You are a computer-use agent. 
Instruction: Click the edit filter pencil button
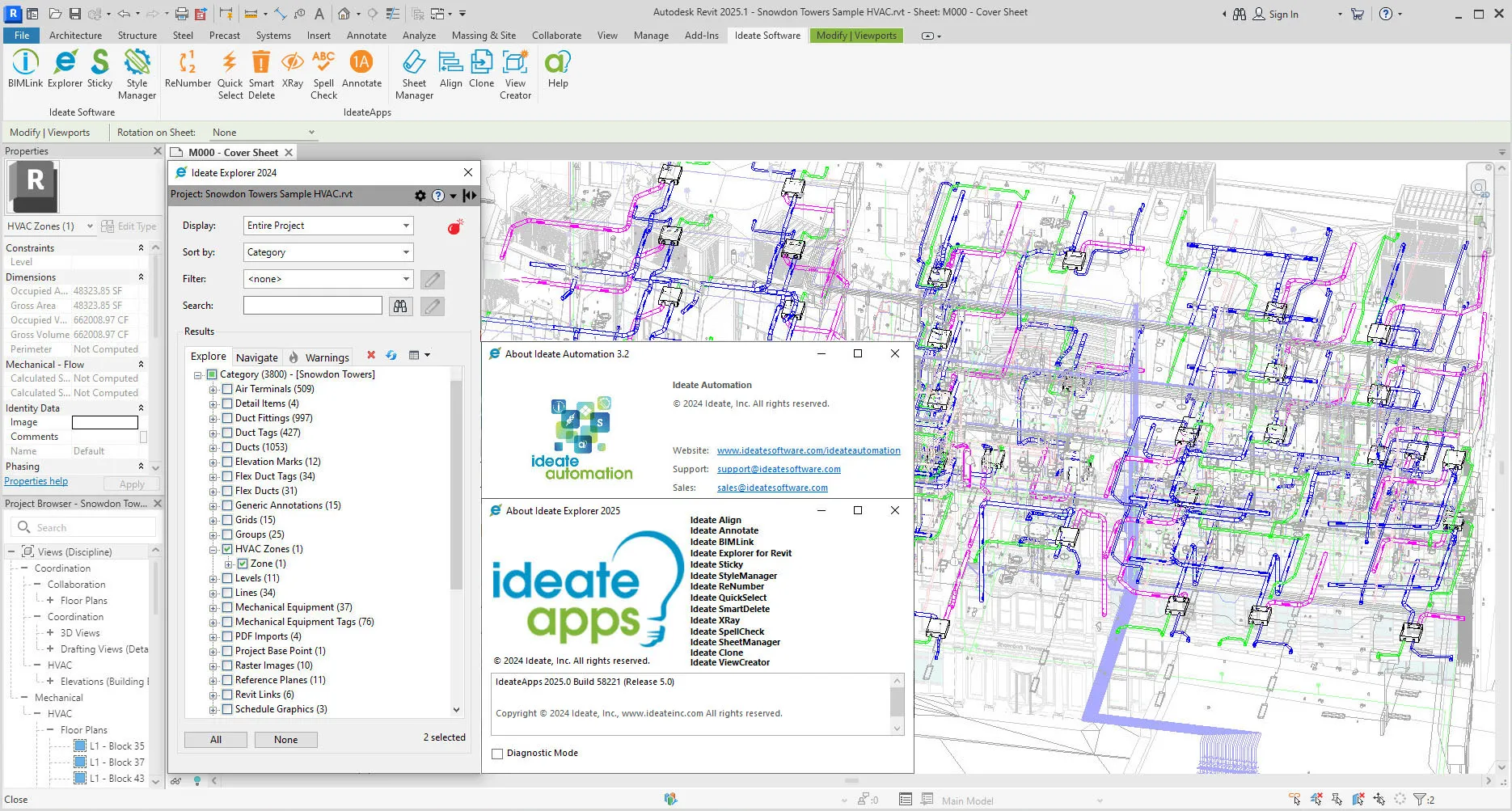pos(433,280)
